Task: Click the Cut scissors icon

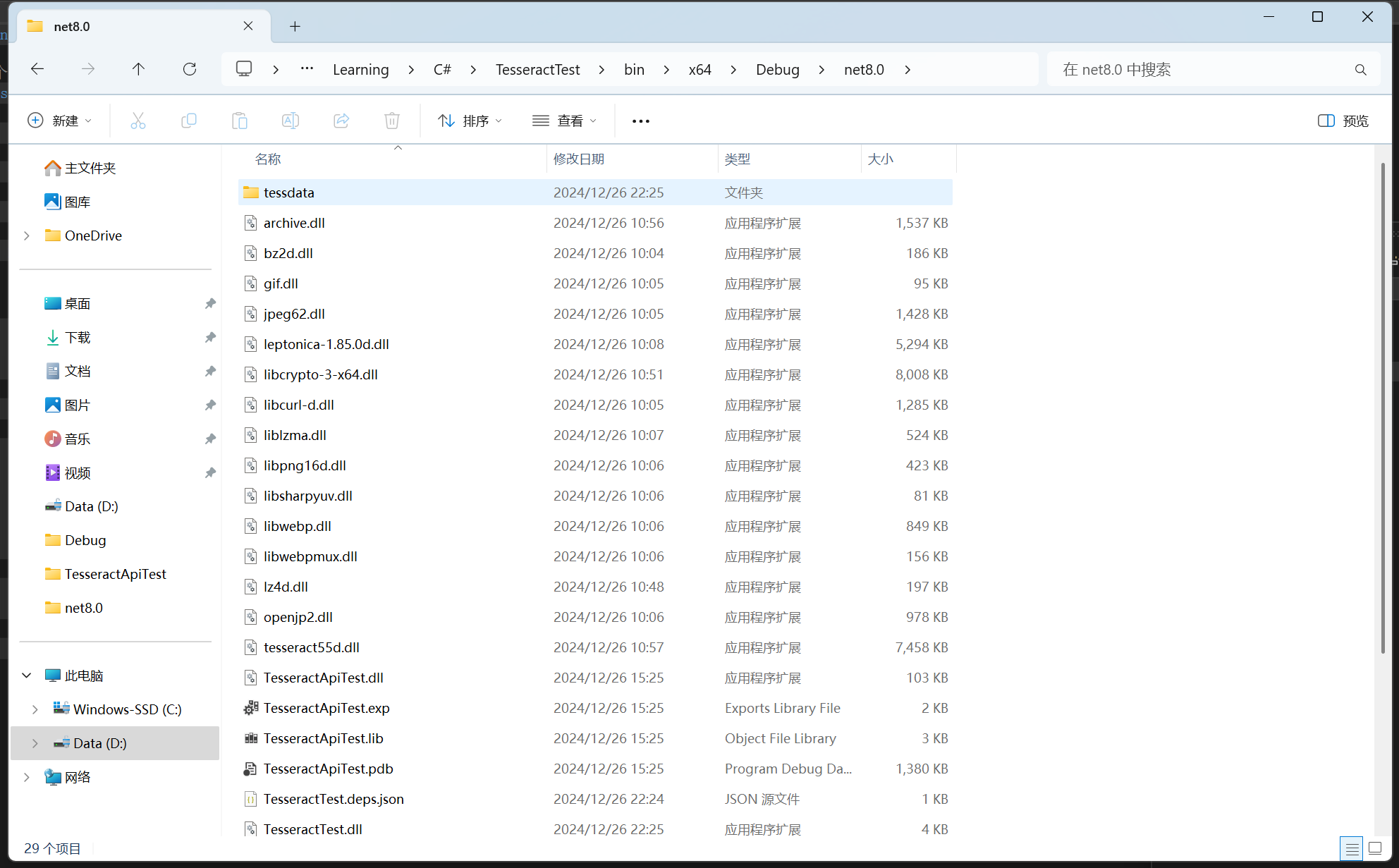Action: tap(138, 121)
